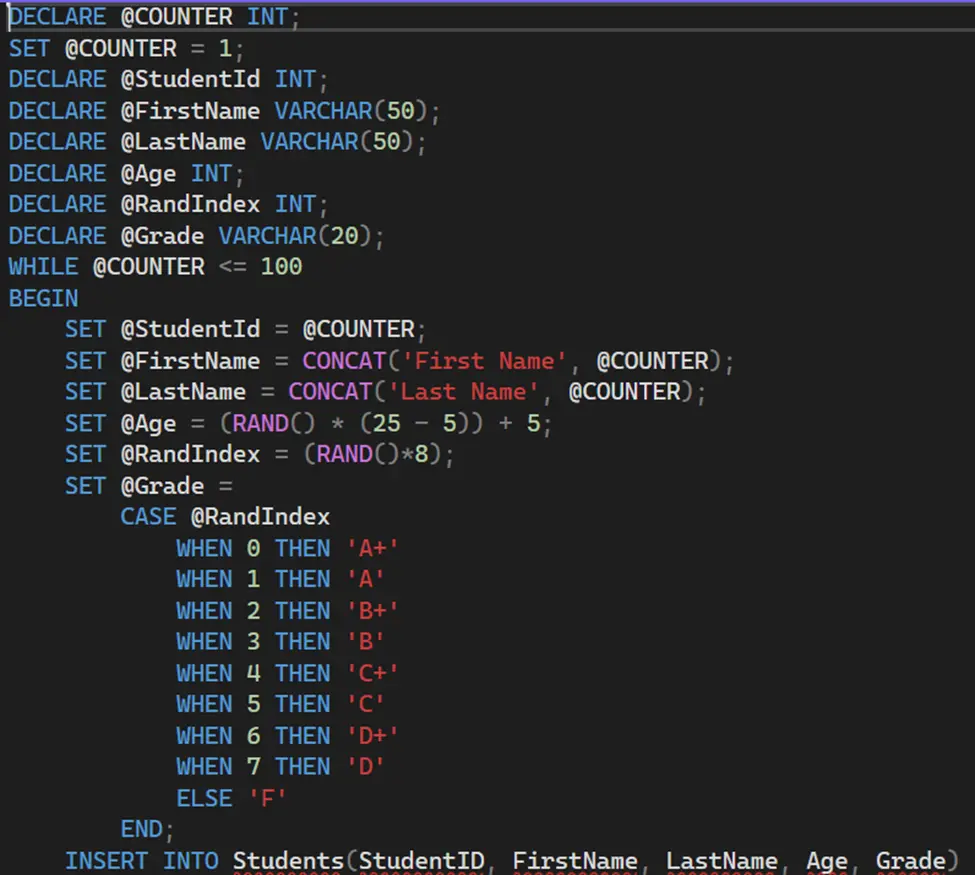Click the @StudentId variable in its DECLARE line
The width and height of the screenshot is (975, 875).
pyautogui.click(x=190, y=80)
